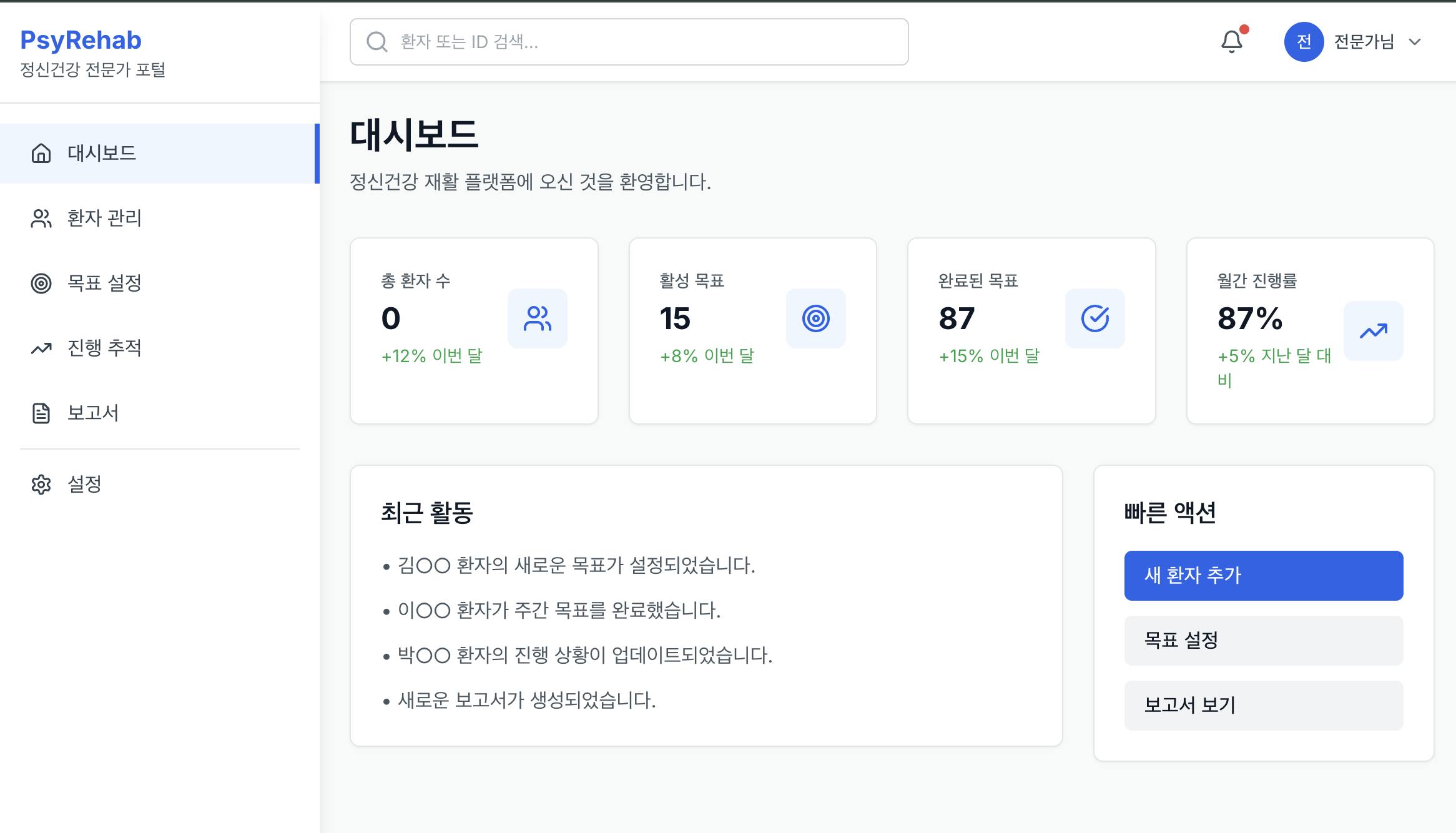Click the 이○○ 환자 weekly goal entry
The width and height of the screenshot is (1456, 833).
tap(559, 611)
